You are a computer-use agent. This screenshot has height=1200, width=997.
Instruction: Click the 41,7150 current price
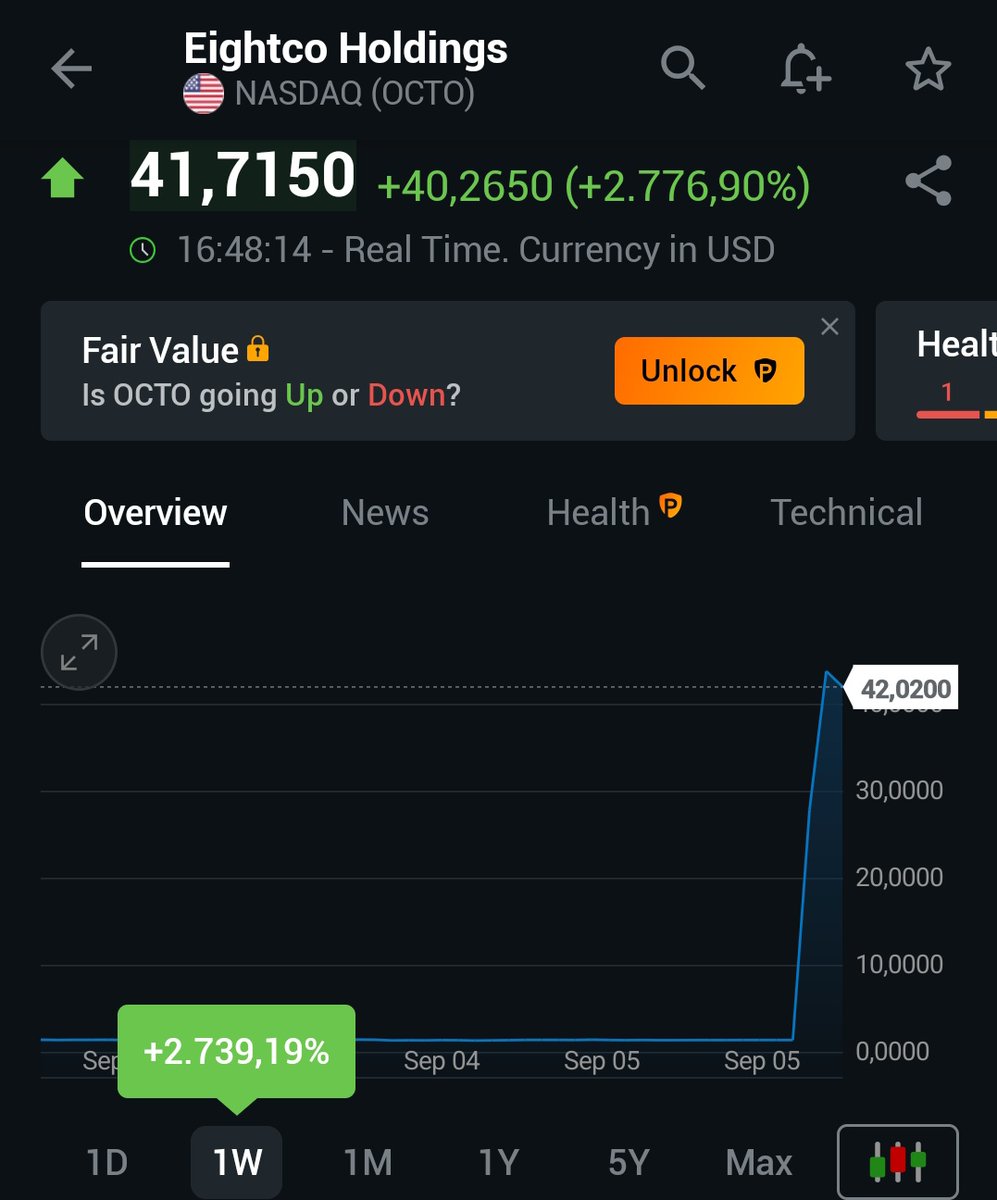(x=243, y=175)
